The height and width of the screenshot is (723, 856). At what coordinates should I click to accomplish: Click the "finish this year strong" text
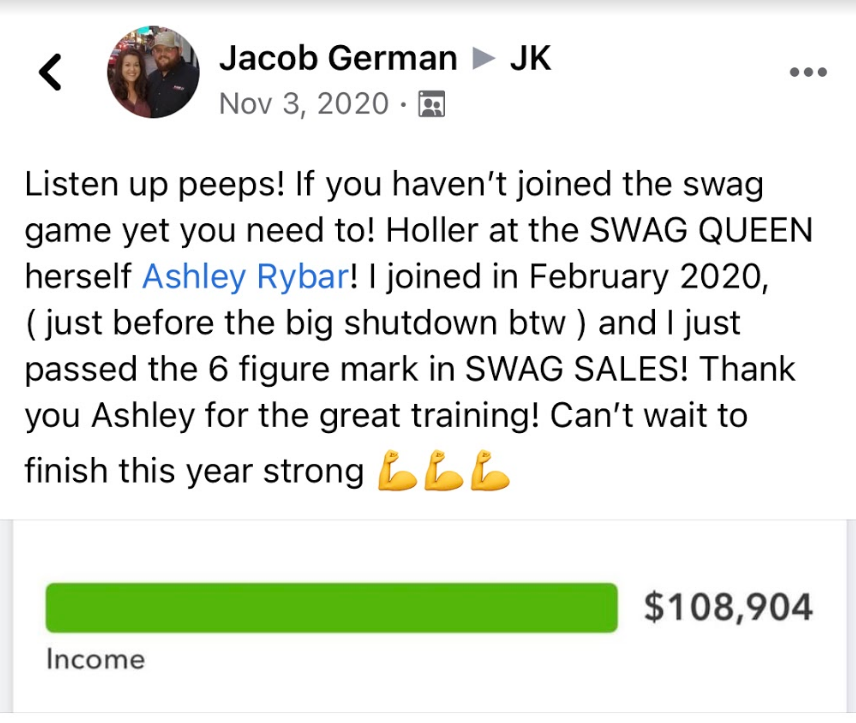click(193, 470)
